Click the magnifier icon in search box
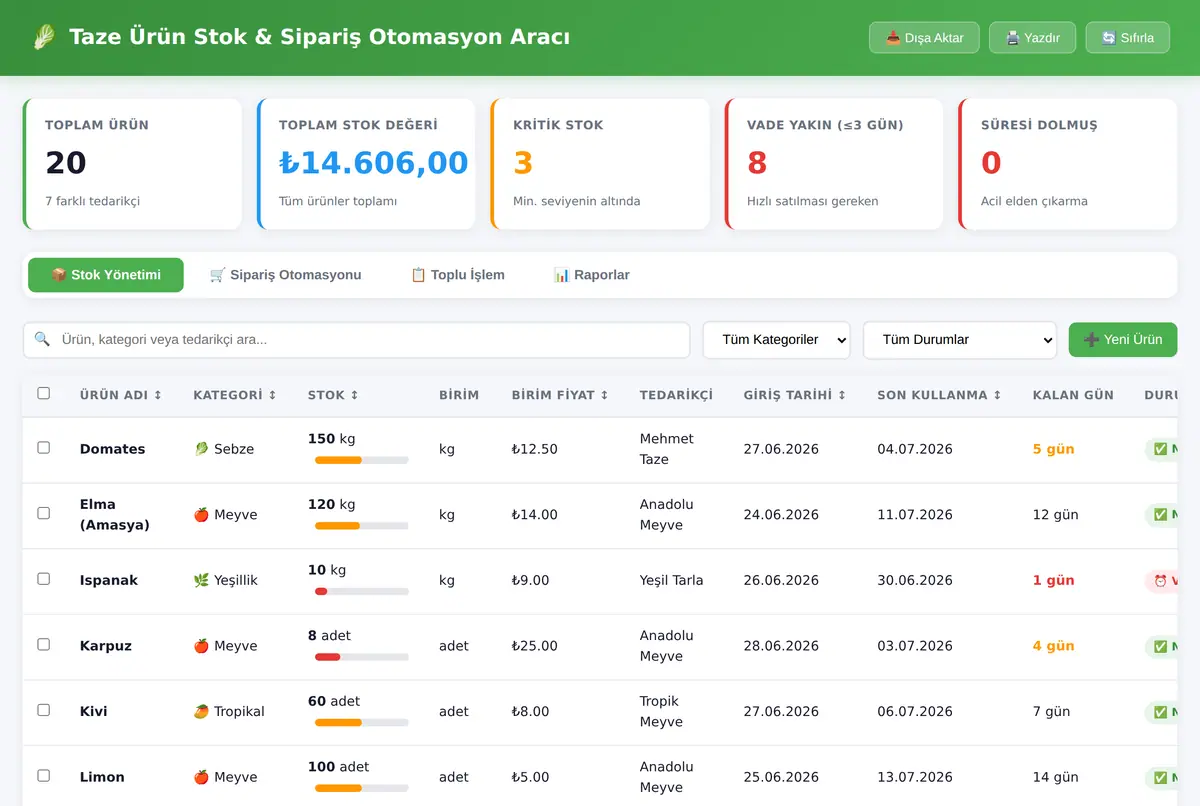The width and height of the screenshot is (1200, 806). click(42, 339)
